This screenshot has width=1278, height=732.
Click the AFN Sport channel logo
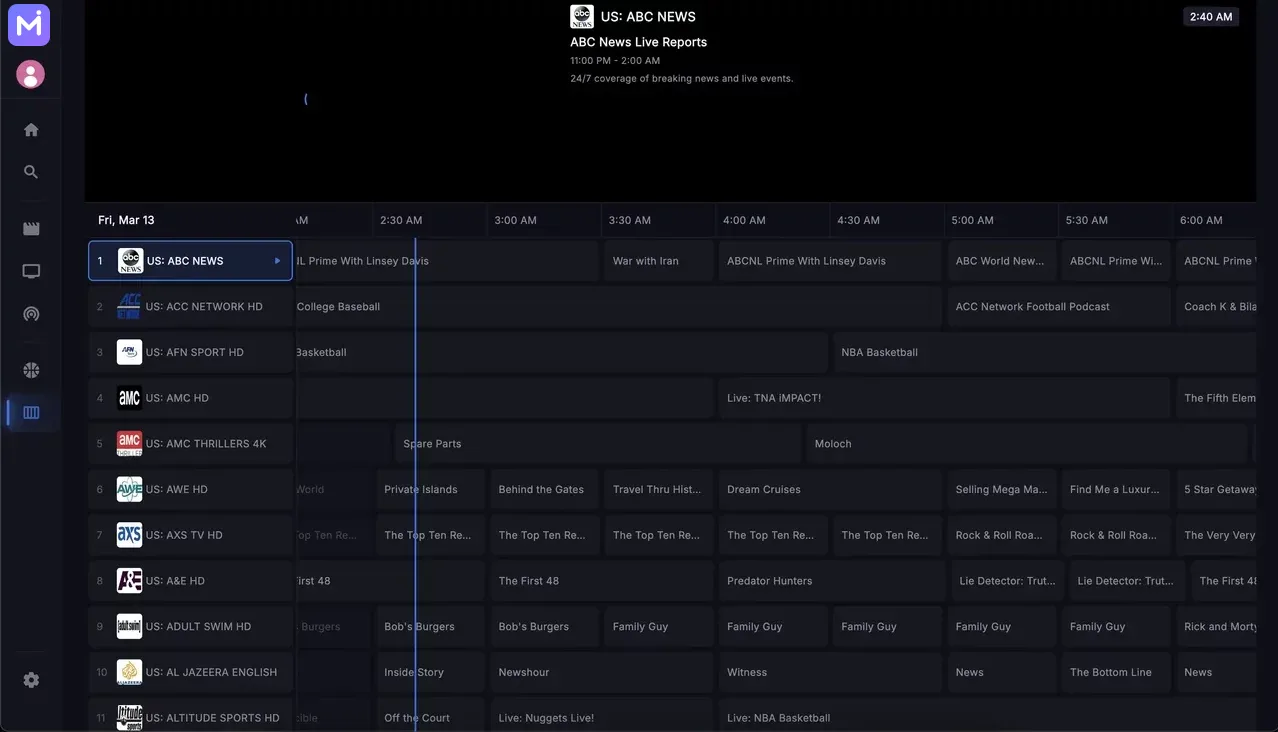[129, 352]
